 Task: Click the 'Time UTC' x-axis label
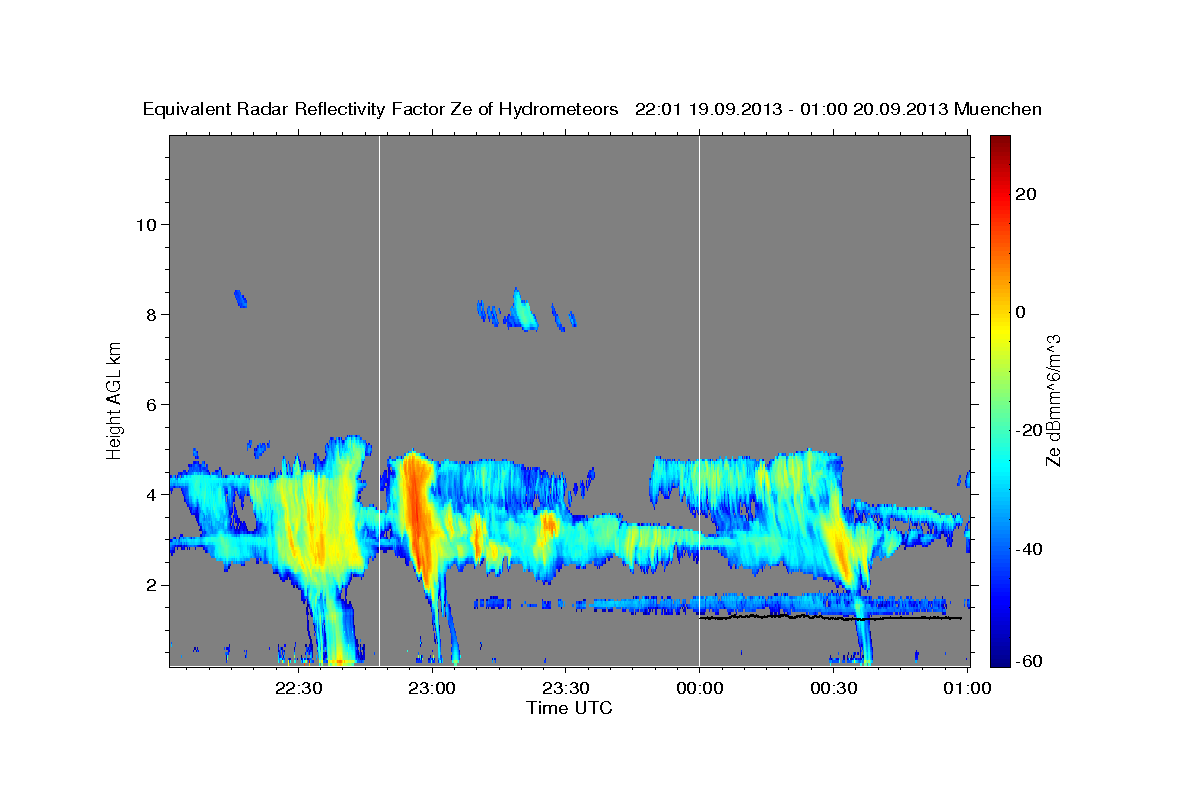[x=569, y=708]
